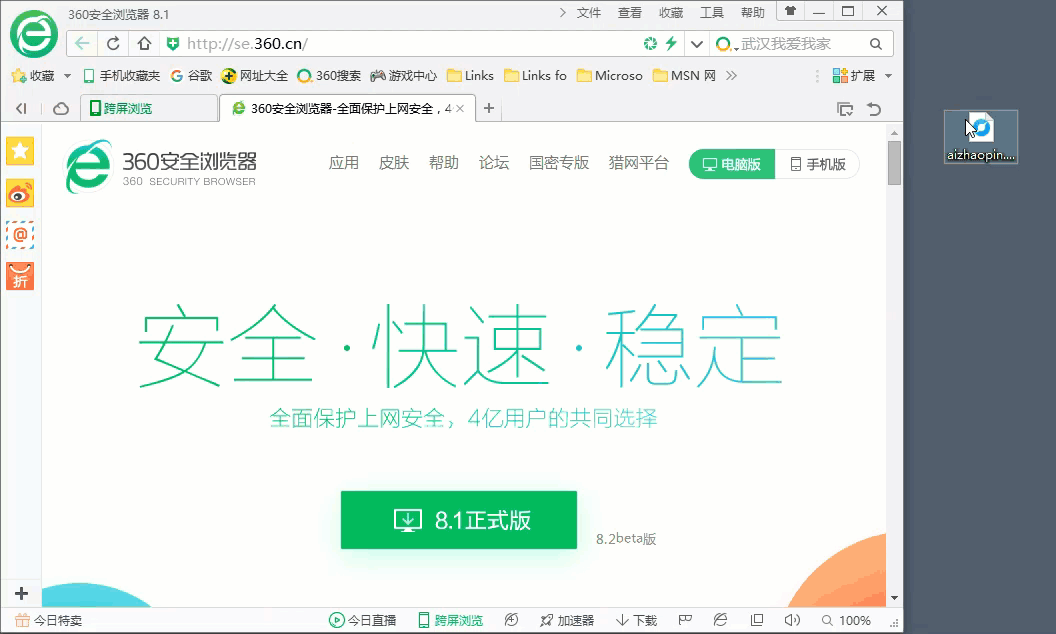Click 论坛 in page navigation
The height and width of the screenshot is (634, 1056).
pyautogui.click(x=494, y=163)
